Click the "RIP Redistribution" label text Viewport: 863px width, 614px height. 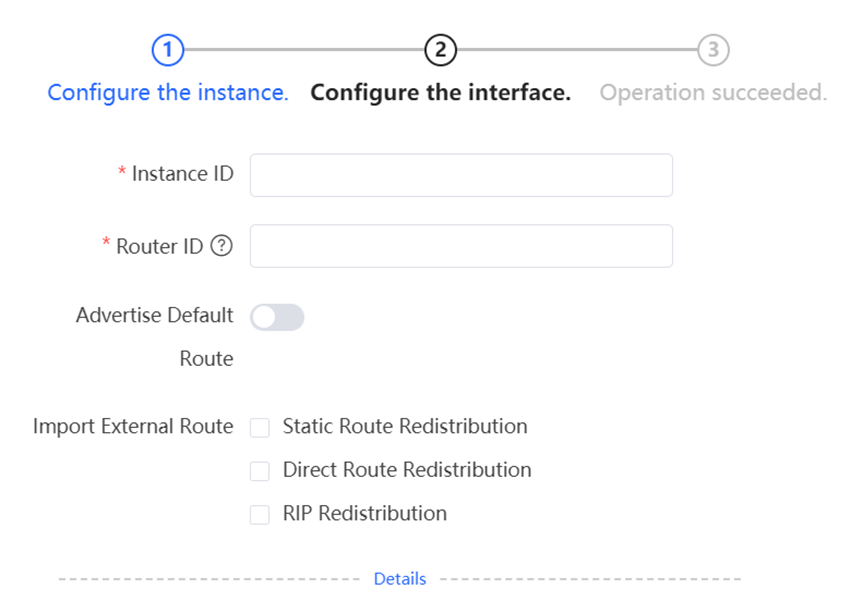click(364, 513)
